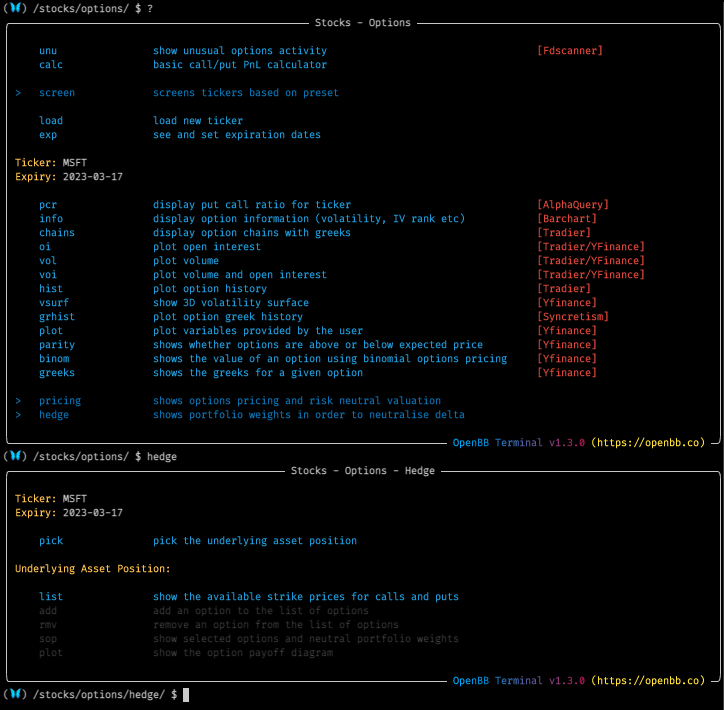Click the 'chains' command text
This screenshot has width=724, height=710.
click(57, 233)
